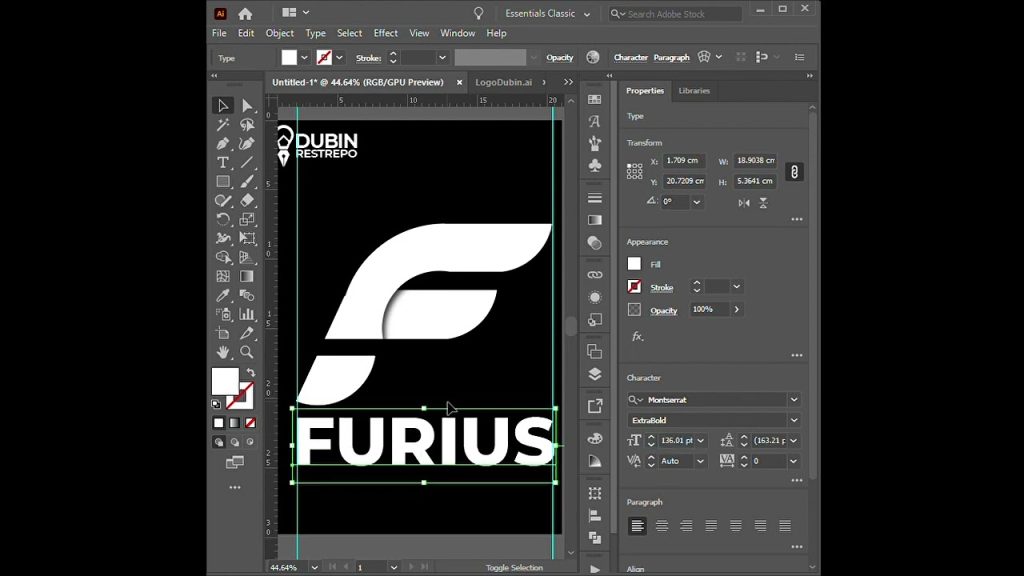Toggle align left paragraph button
This screenshot has height=576, width=1024.
[637, 526]
